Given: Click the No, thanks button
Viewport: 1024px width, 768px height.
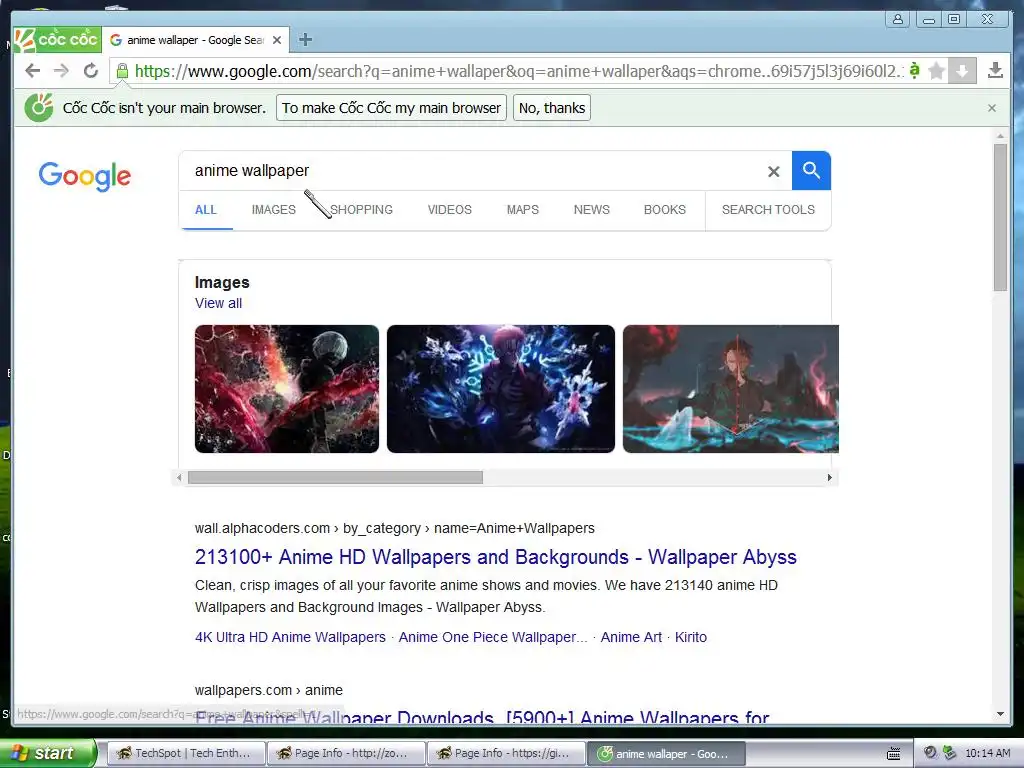Looking at the screenshot, I should (552, 108).
